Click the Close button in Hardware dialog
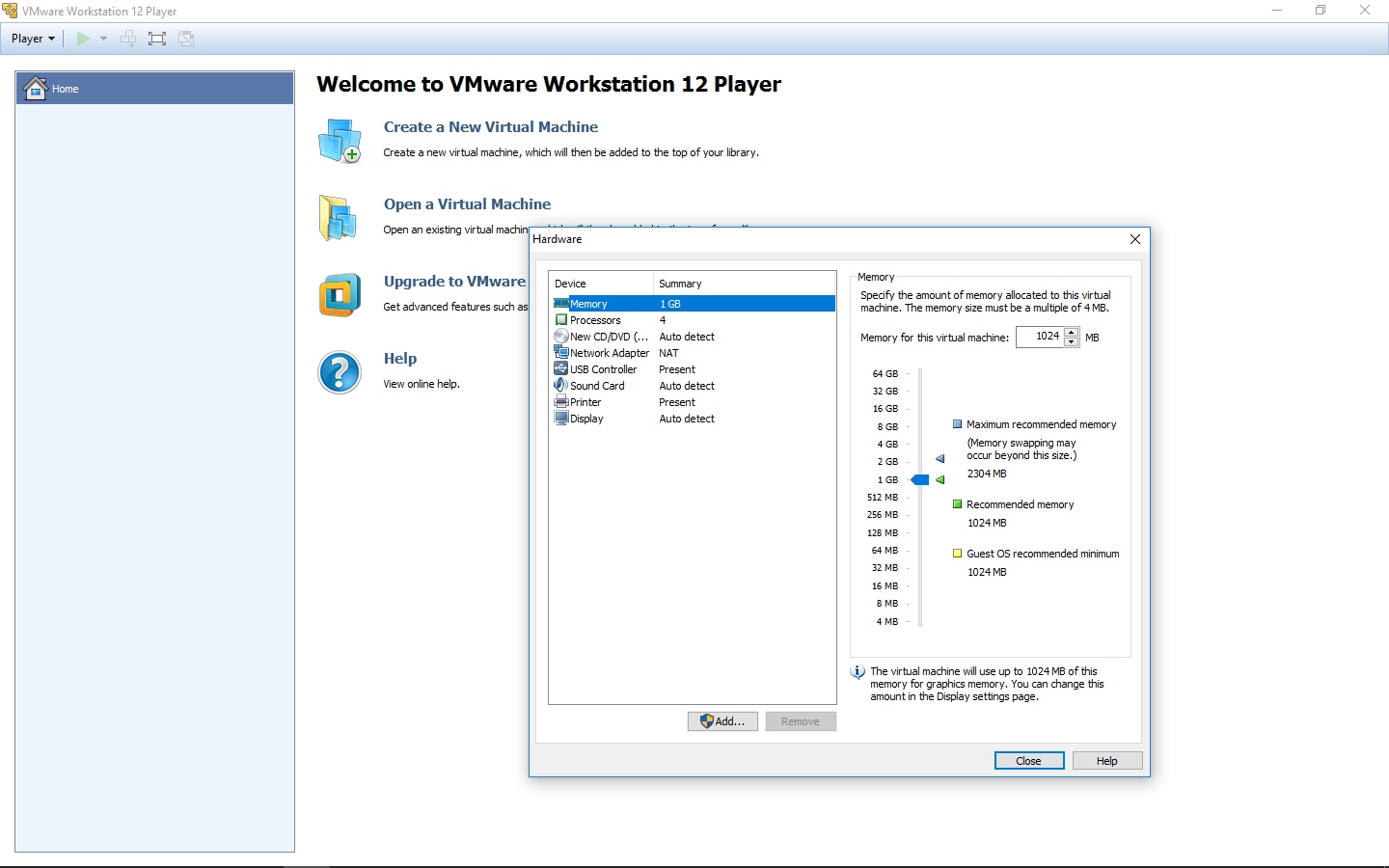Viewport: 1389px width, 868px height. click(x=1029, y=761)
